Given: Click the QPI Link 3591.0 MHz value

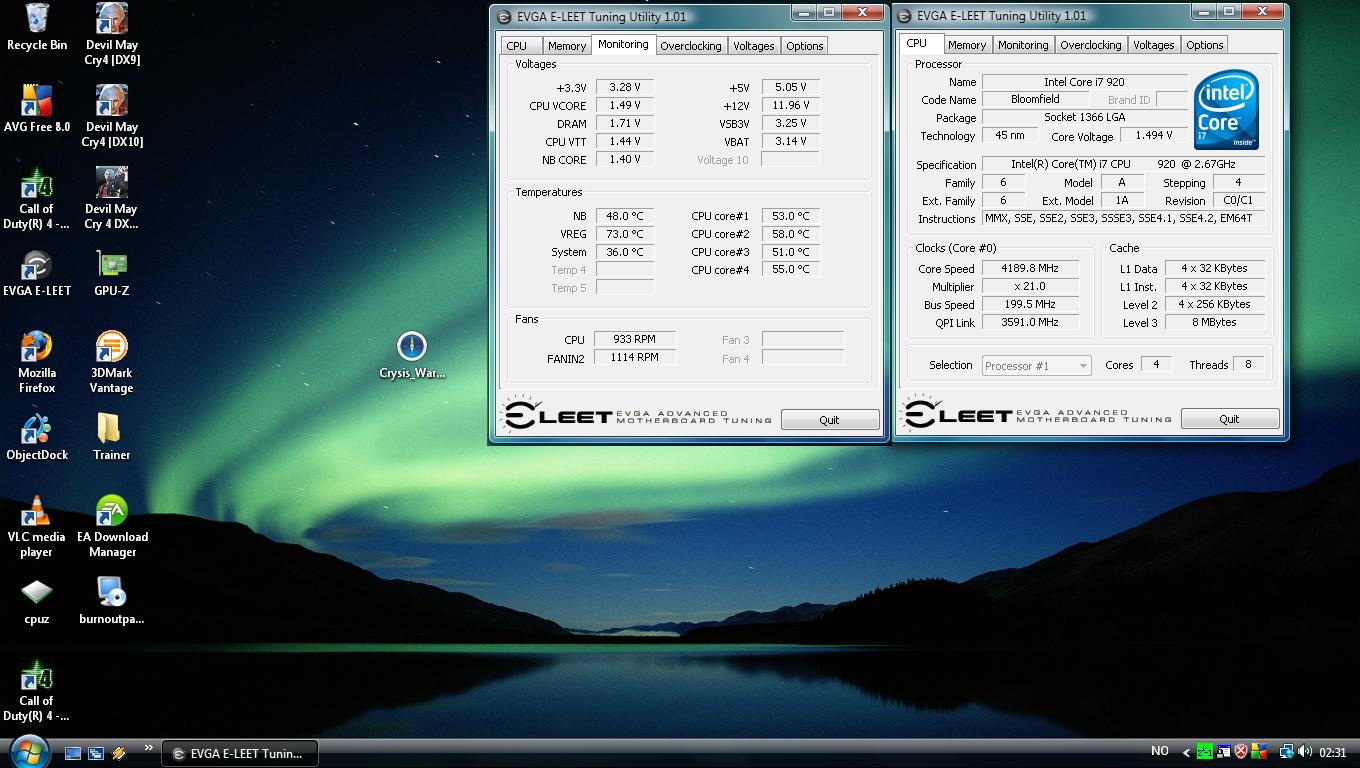Looking at the screenshot, I should click(x=1029, y=323).
